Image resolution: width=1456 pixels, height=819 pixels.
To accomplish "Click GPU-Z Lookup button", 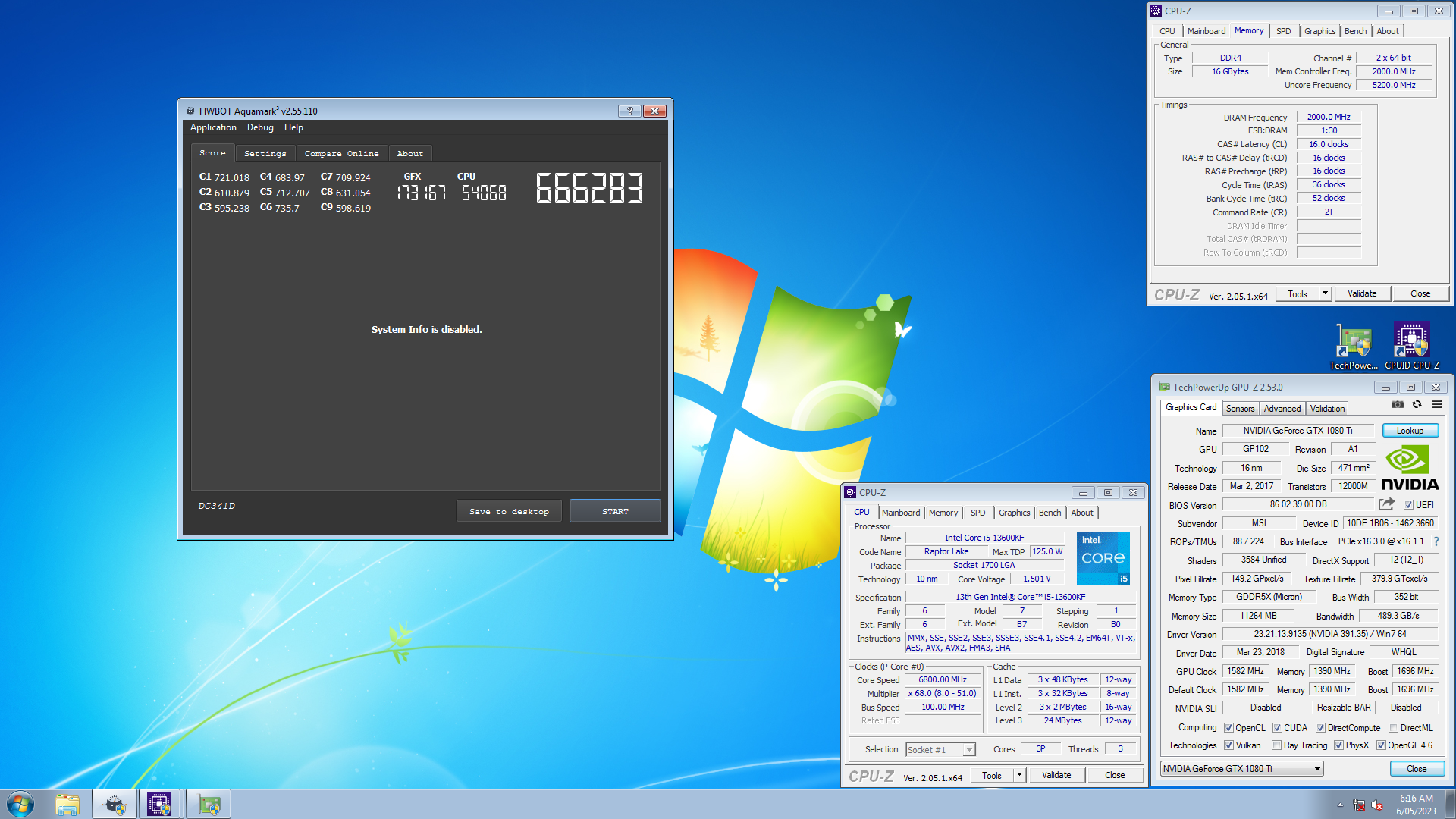I will click(x=1410, y=431).
